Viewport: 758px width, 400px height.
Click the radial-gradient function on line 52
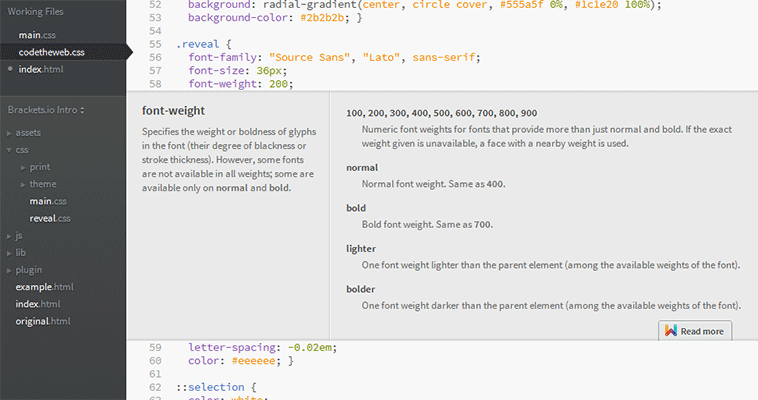pyautogui.click(x=309, y=5)
